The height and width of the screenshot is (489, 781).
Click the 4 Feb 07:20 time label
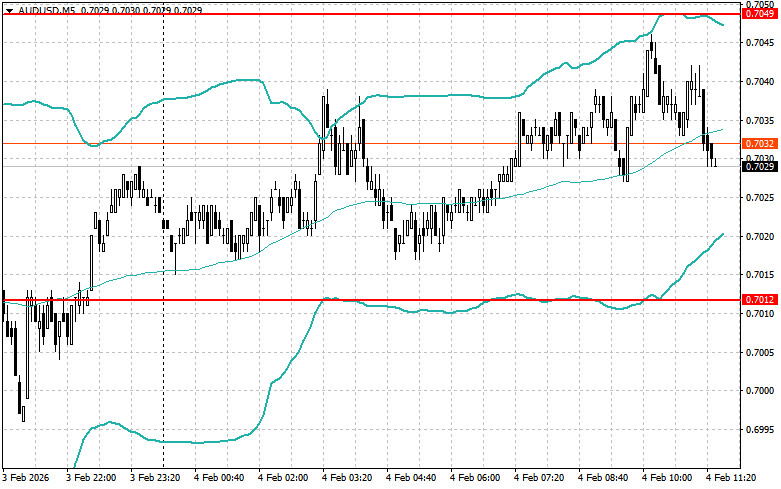(539, 478)
